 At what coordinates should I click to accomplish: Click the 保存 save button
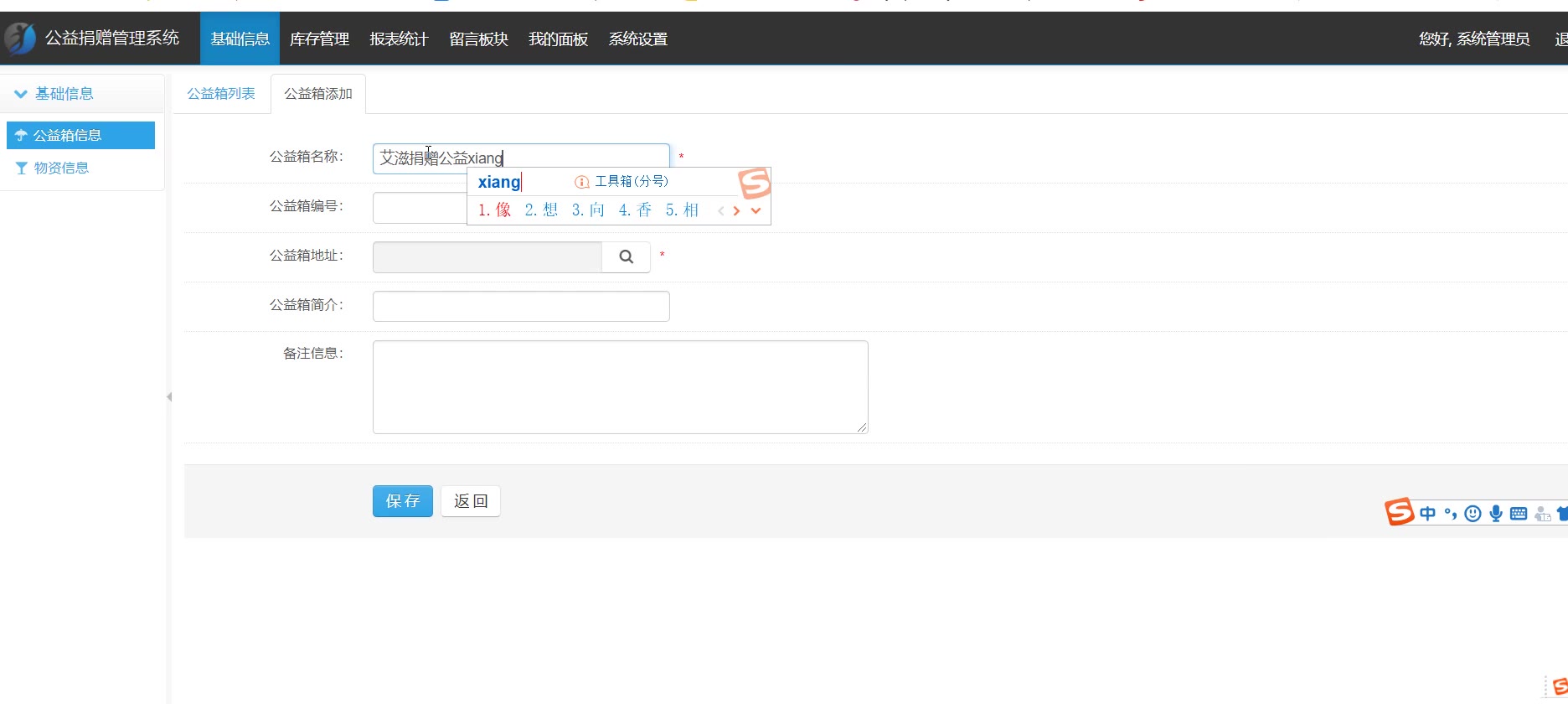403,501
